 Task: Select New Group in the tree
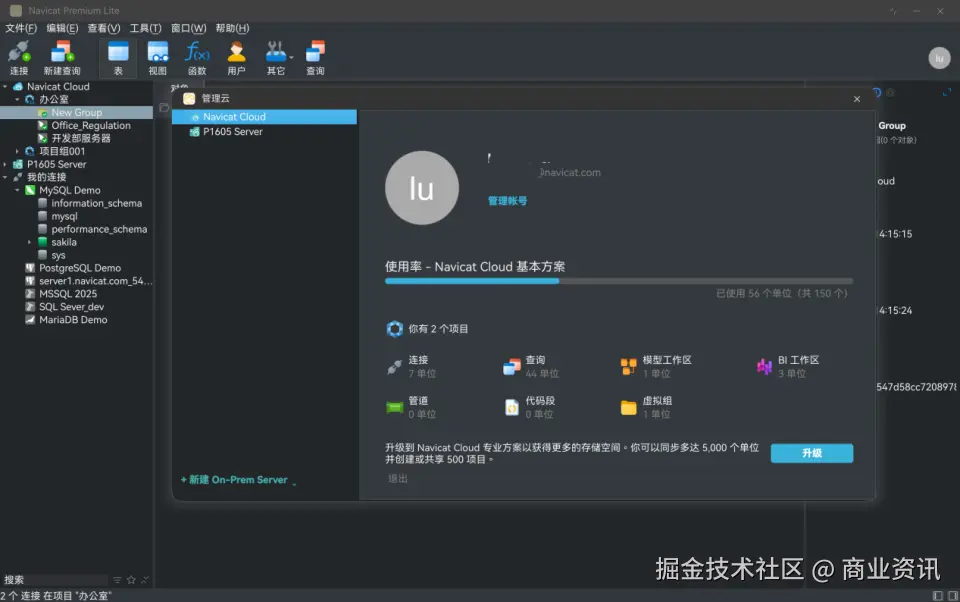click(77, 113)
